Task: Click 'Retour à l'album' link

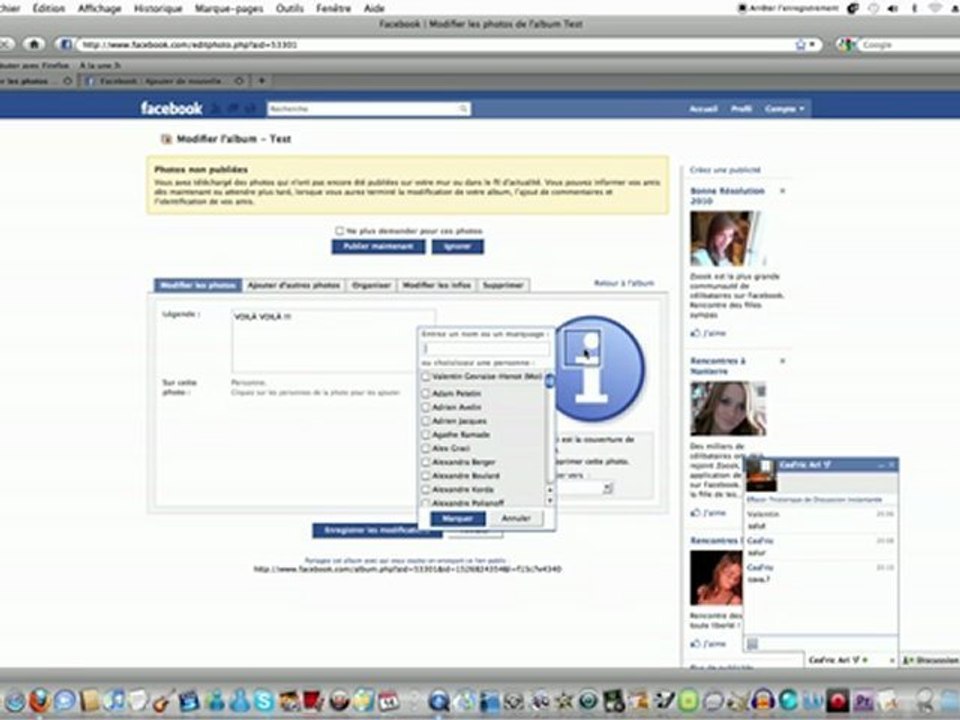Action: pyautogui.click(x=624, y=283)
